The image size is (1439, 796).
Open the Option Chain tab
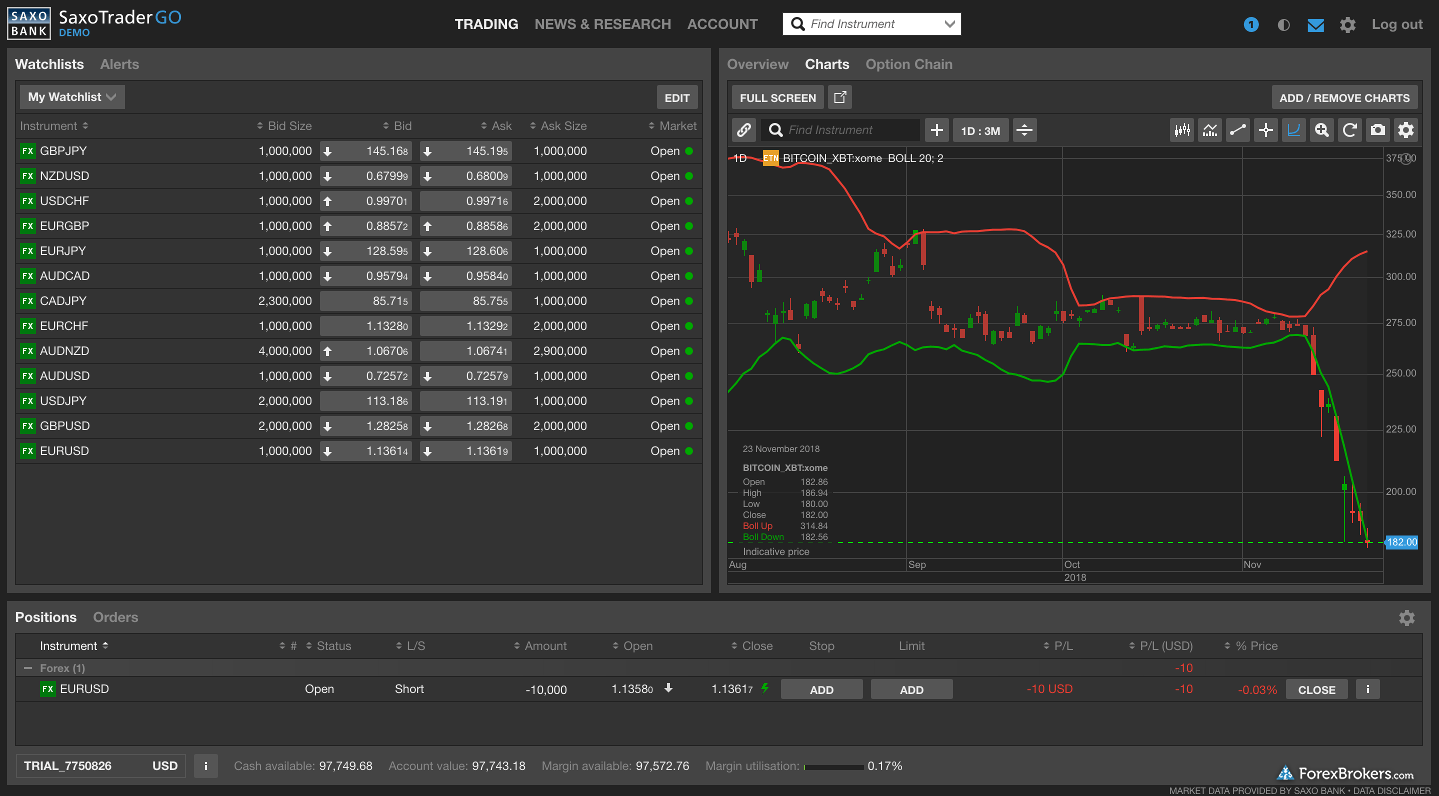pos(909,64)
